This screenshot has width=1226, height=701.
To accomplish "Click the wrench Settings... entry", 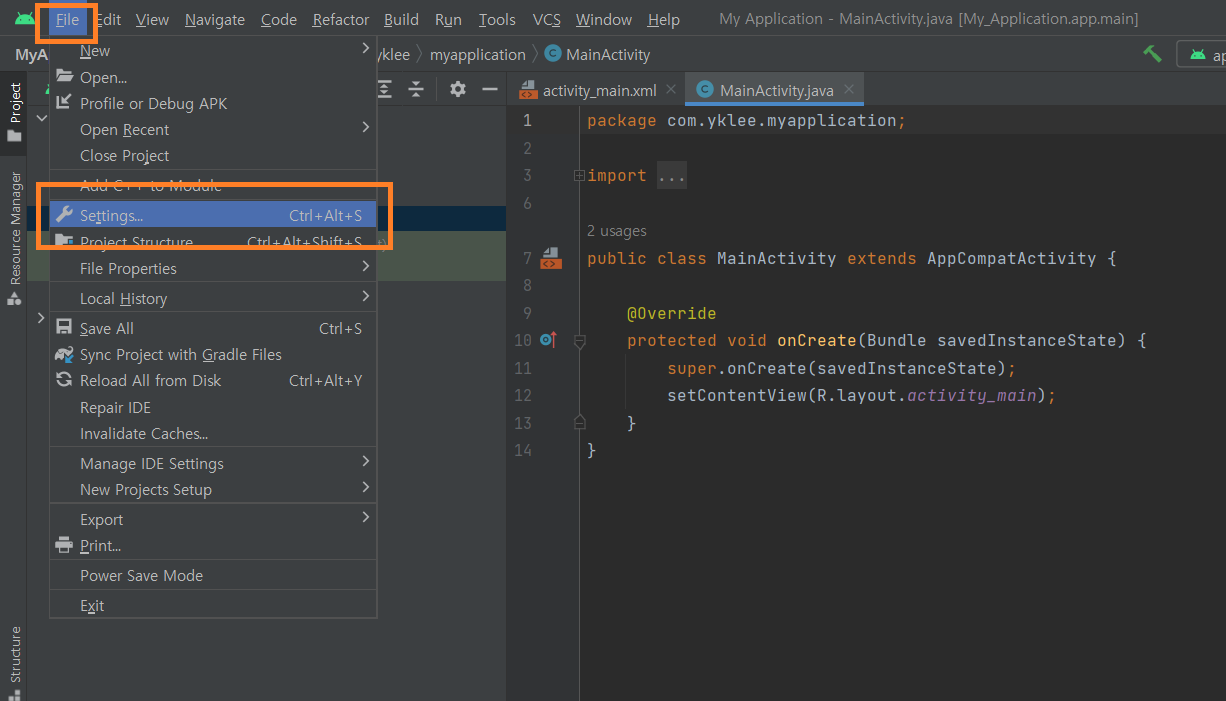I will [x=213, y=215].
